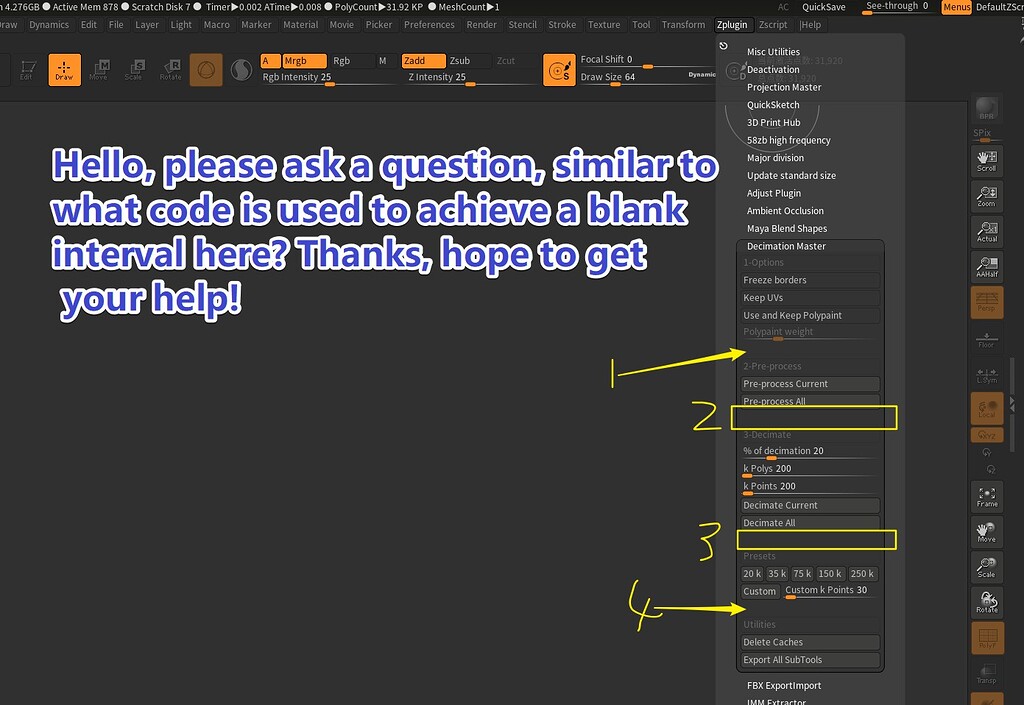Click the Pre-process Current button

pos(810,383)
